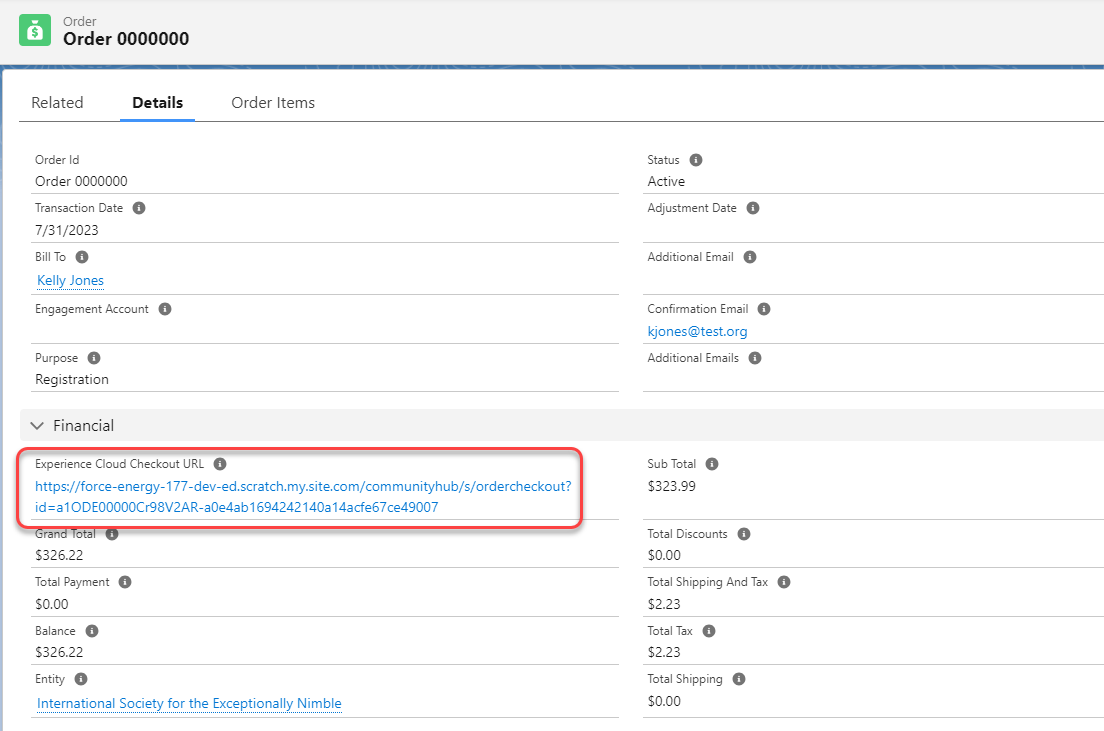The height and width of the screenshot is (731, 1104).
Task: Open Kelly Jones Bill To link
Action: 70,281
